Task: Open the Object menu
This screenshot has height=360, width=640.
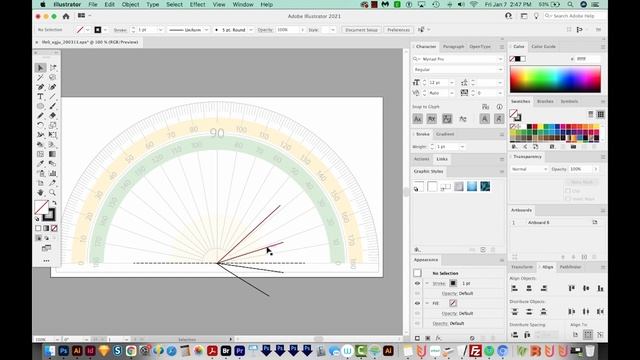Action: tap(130, 4)
